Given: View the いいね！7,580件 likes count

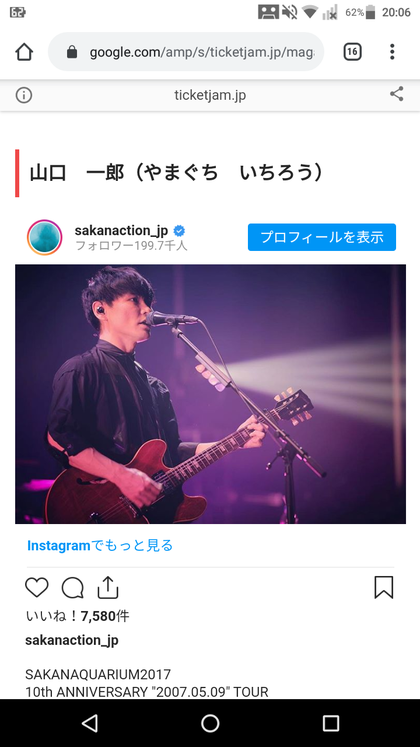Looking at the screenshot, I should point(77,616).
